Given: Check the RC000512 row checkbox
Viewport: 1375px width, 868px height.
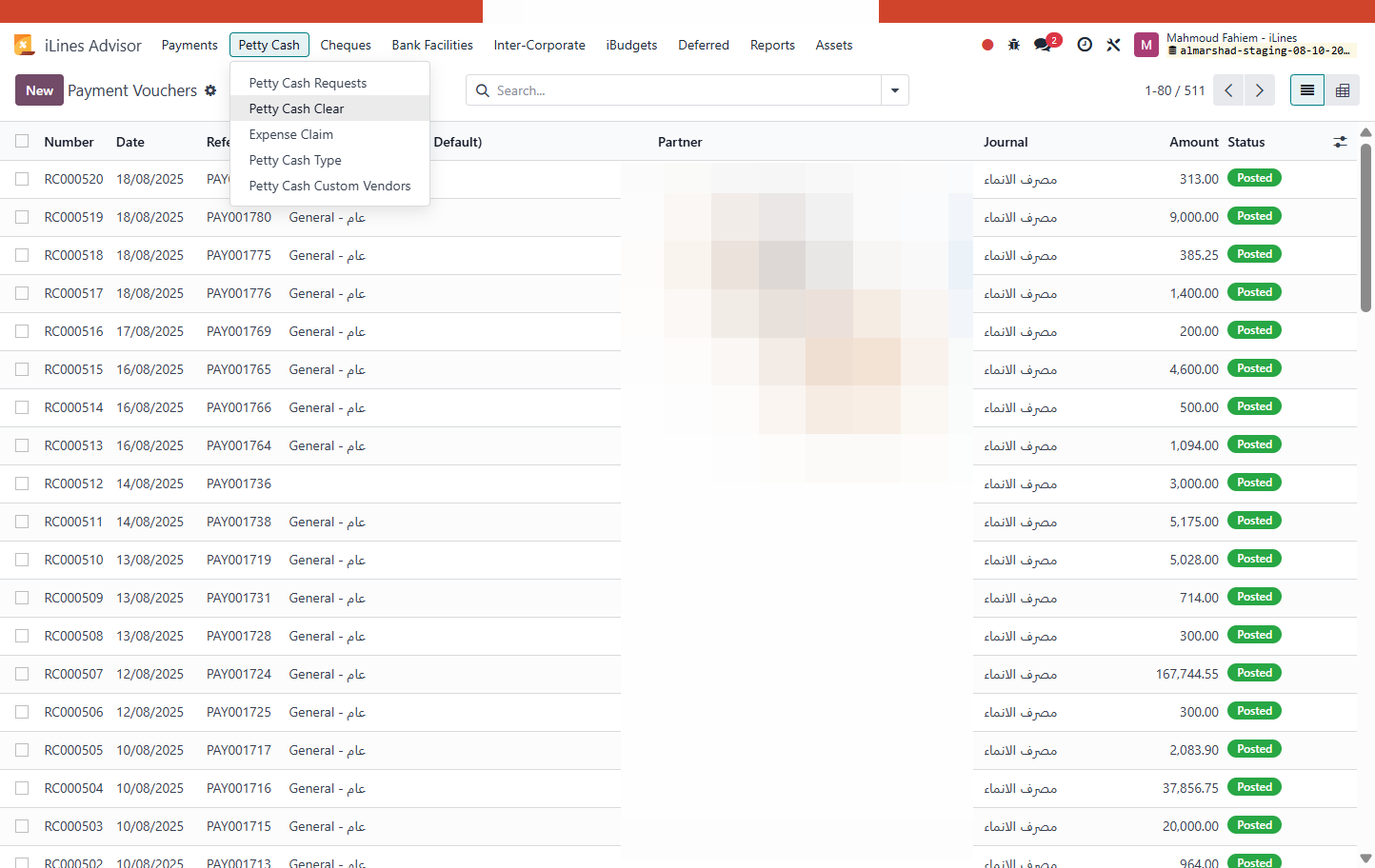Looking at the screenshot, I should pos(22,483).
